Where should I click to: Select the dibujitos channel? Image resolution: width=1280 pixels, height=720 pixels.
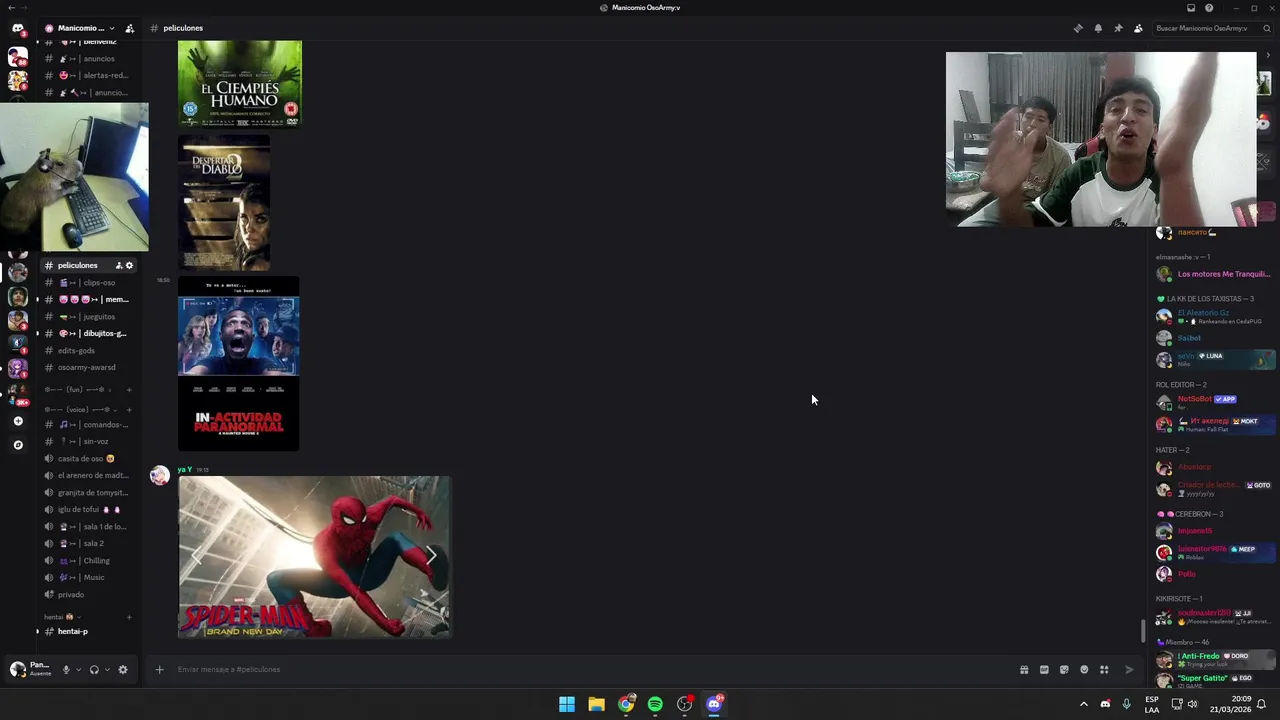click(x=88, y=333)
